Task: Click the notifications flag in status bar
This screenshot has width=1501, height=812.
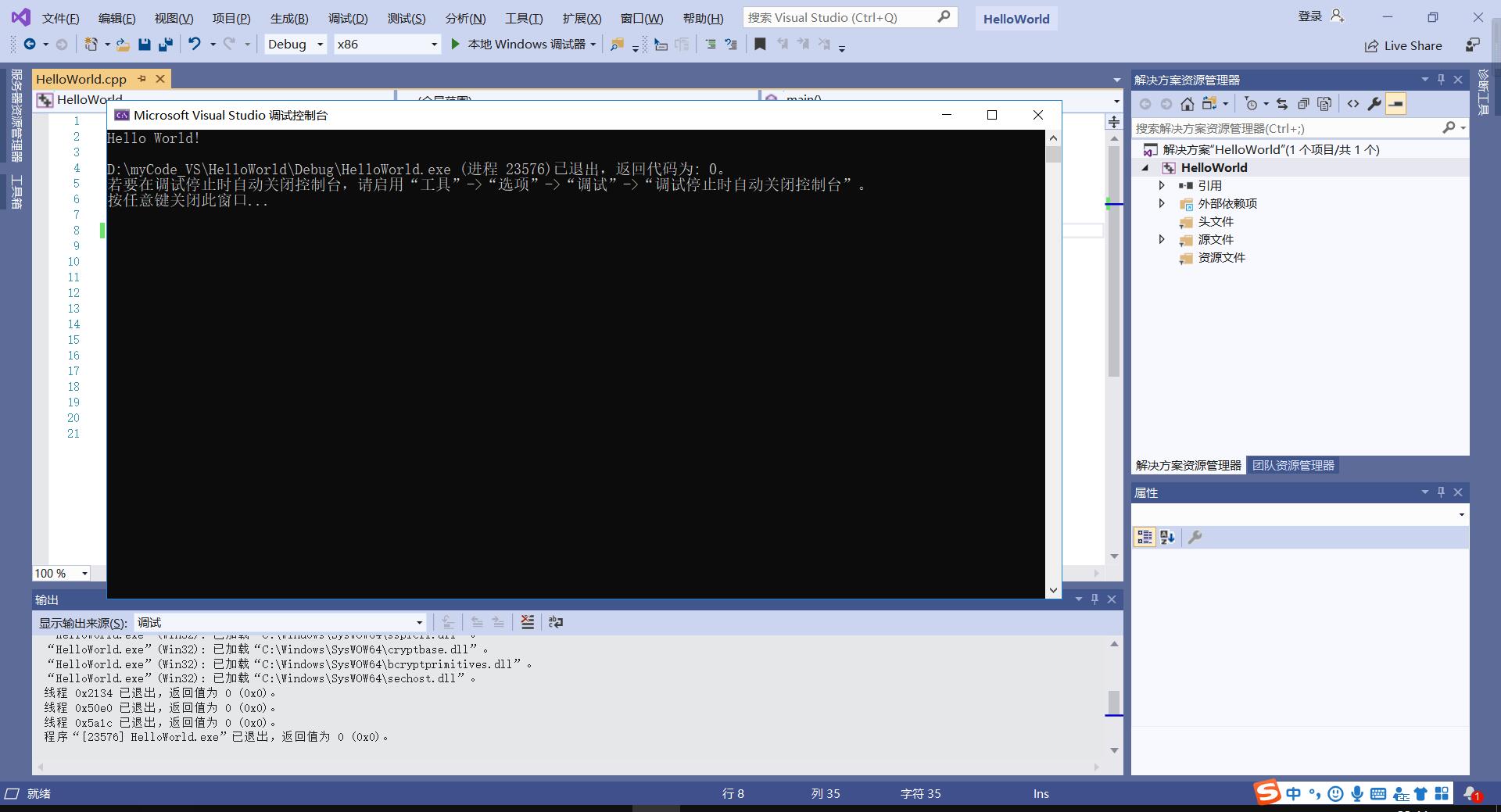Action: click(x=1472, y=793)
